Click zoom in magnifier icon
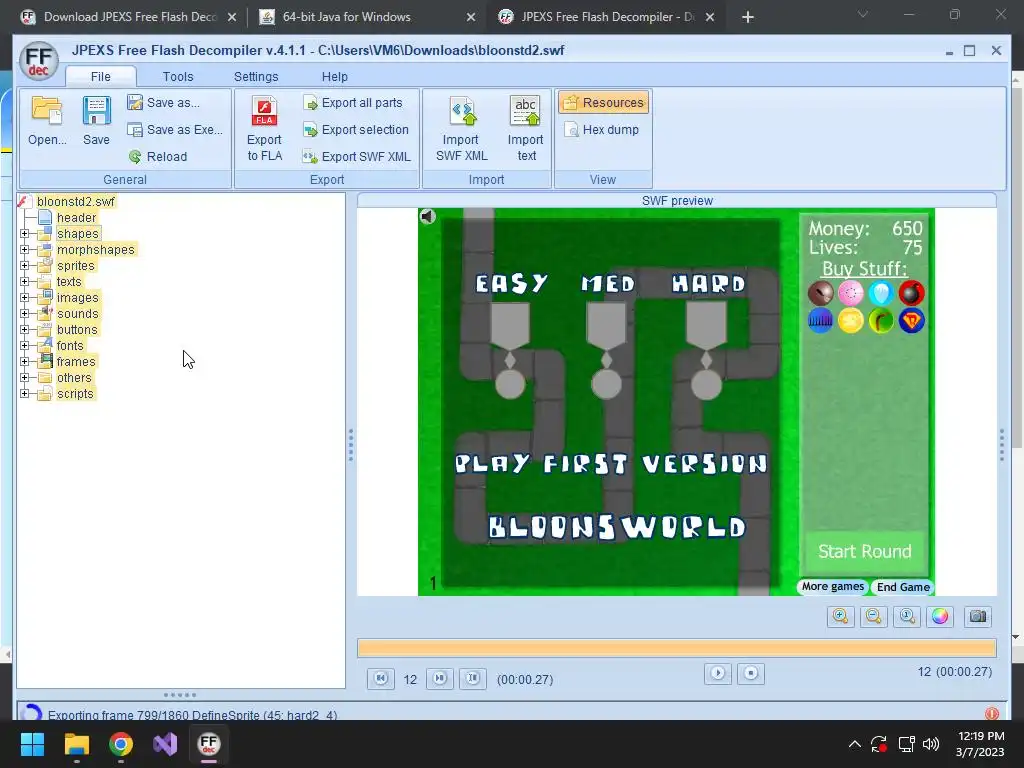Viewport: 1024px width, 768px height. pos(840,616)
